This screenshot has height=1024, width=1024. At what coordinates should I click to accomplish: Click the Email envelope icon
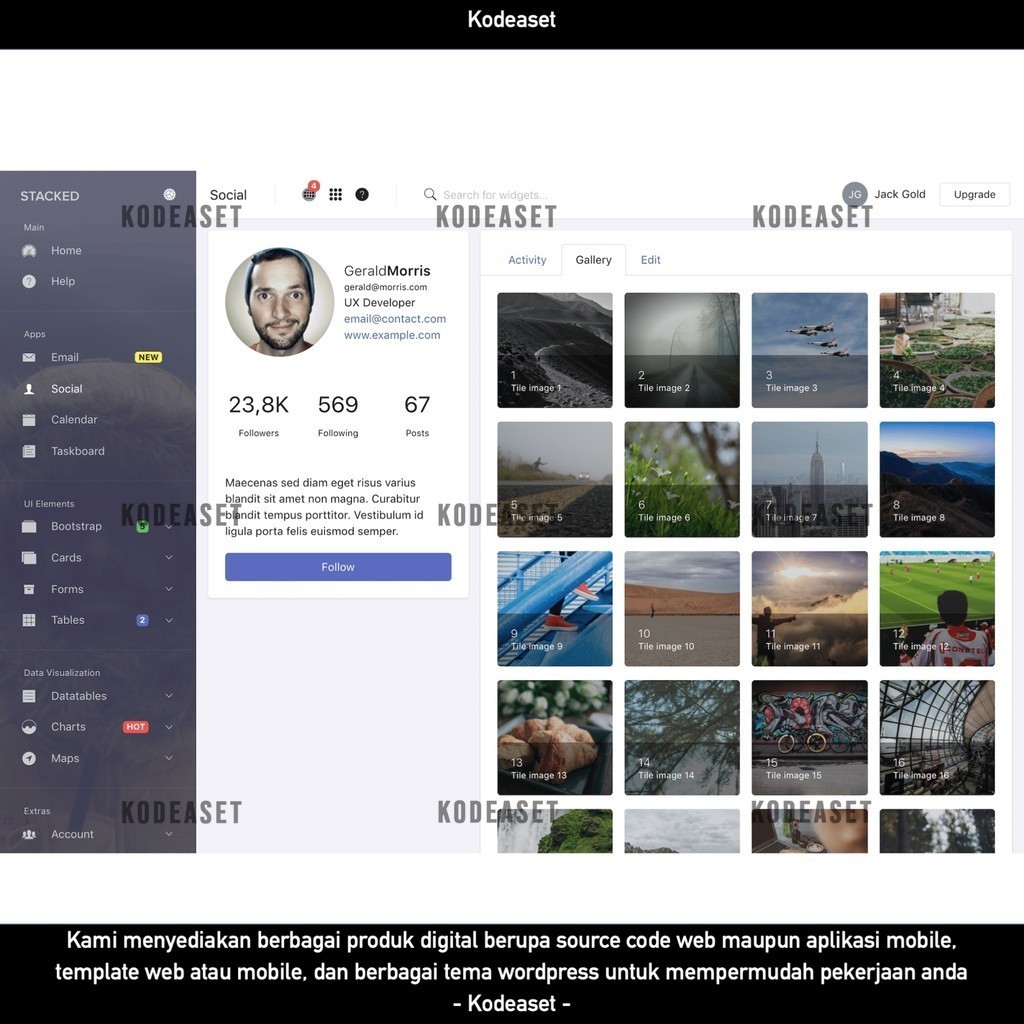(29, 357)
